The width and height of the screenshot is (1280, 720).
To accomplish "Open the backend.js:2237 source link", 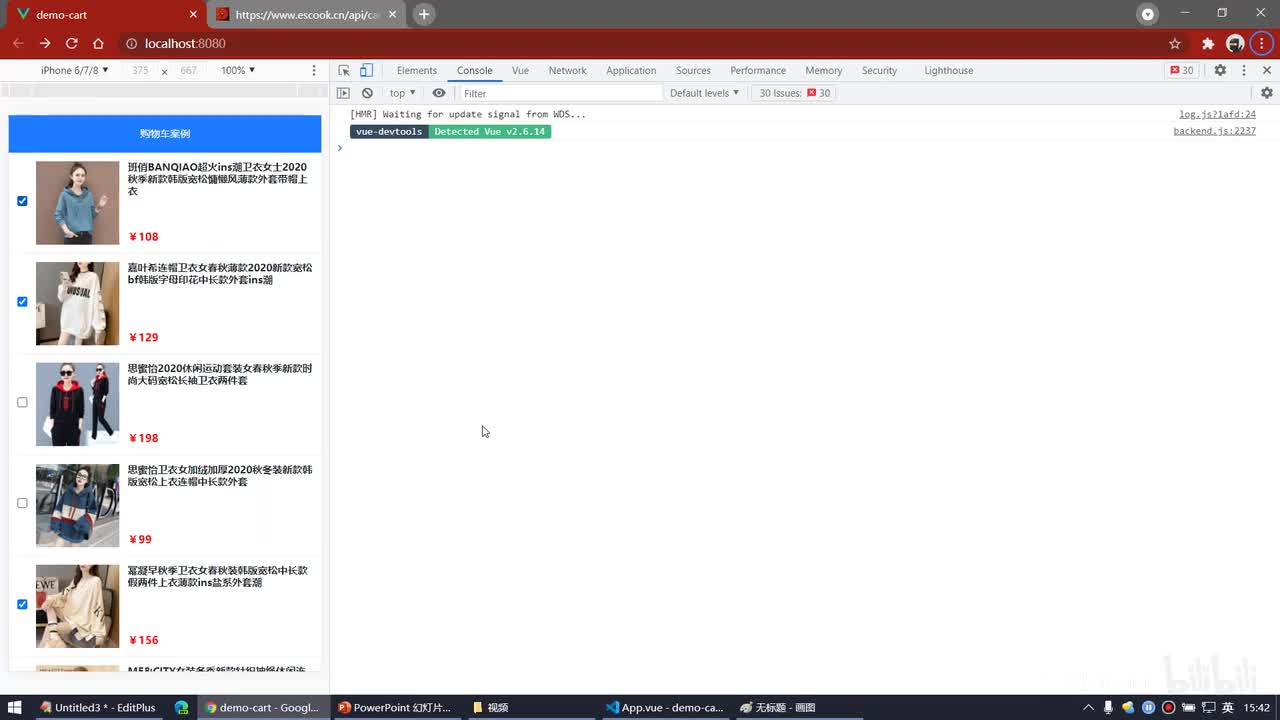I will click(x=1214, y=131).
